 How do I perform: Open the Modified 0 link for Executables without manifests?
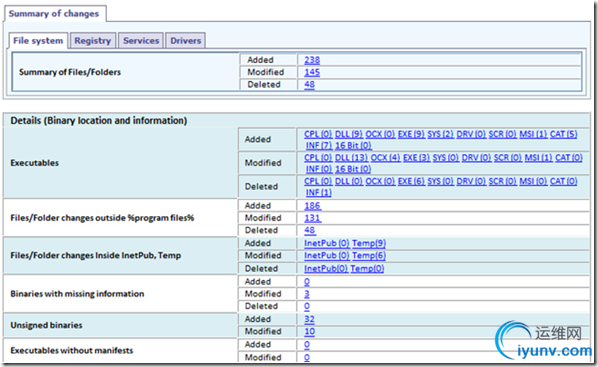(x=307, y=357)
